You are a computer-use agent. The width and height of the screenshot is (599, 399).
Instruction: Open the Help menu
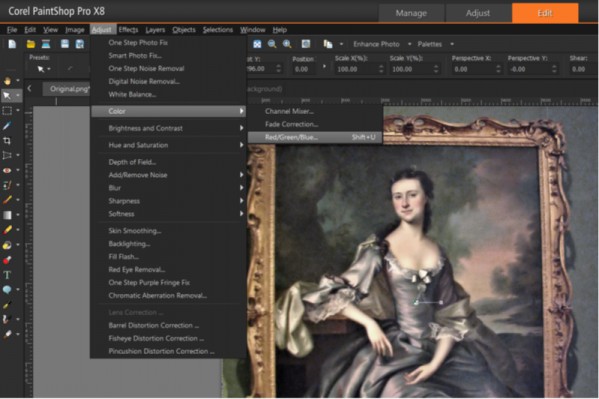(x=280, y=29)
